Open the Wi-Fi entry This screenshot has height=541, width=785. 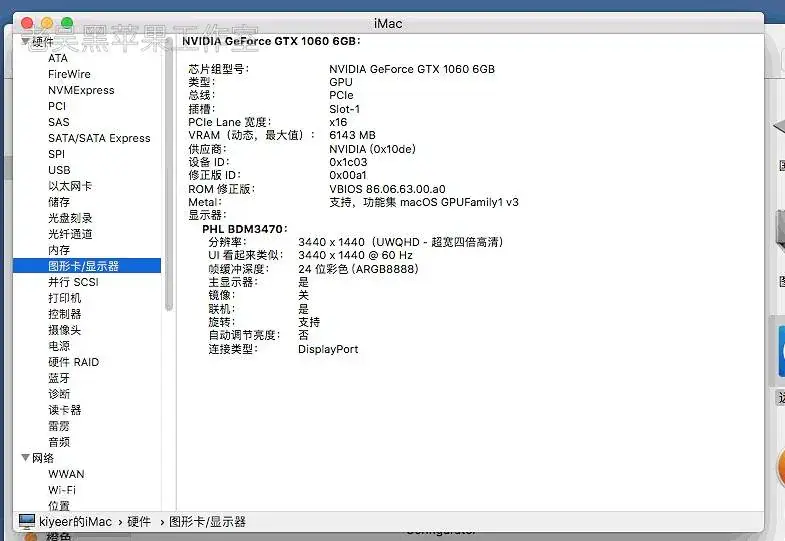pos(62,490)
